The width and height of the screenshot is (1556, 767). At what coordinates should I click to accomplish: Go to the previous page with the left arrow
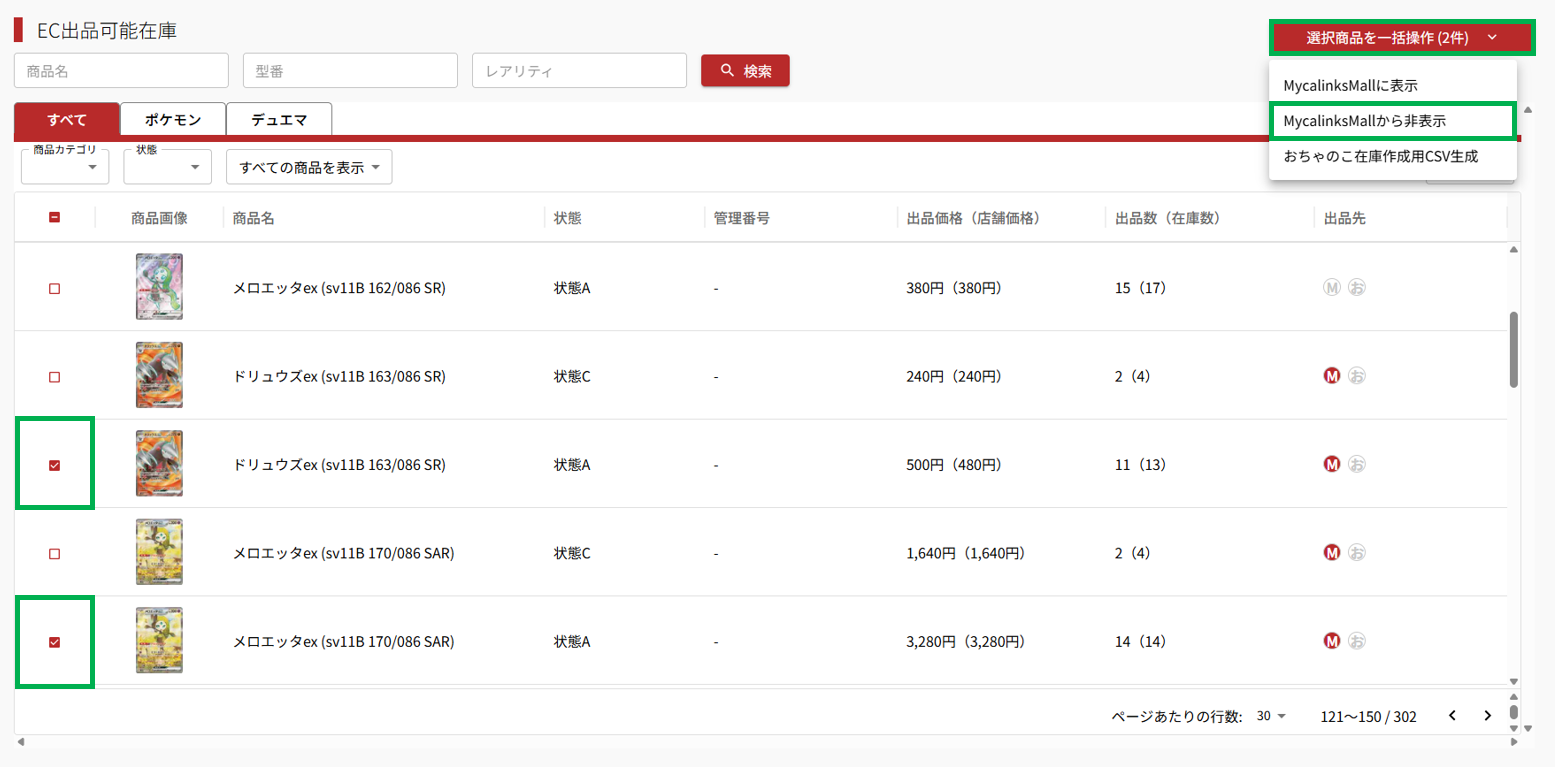(x=1452, y=716)
